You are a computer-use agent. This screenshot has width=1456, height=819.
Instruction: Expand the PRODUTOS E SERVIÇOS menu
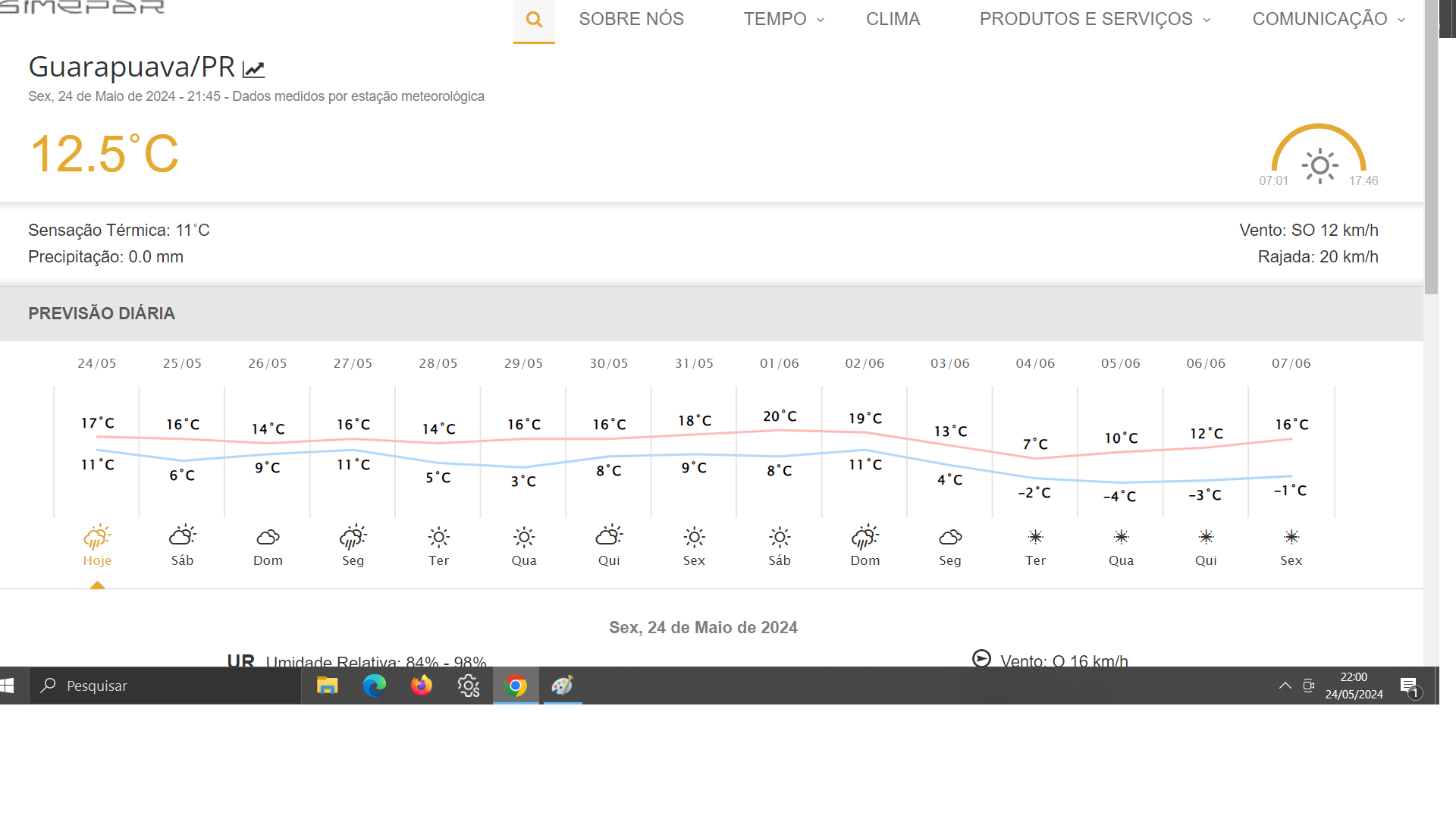[x=1095, y=19]
